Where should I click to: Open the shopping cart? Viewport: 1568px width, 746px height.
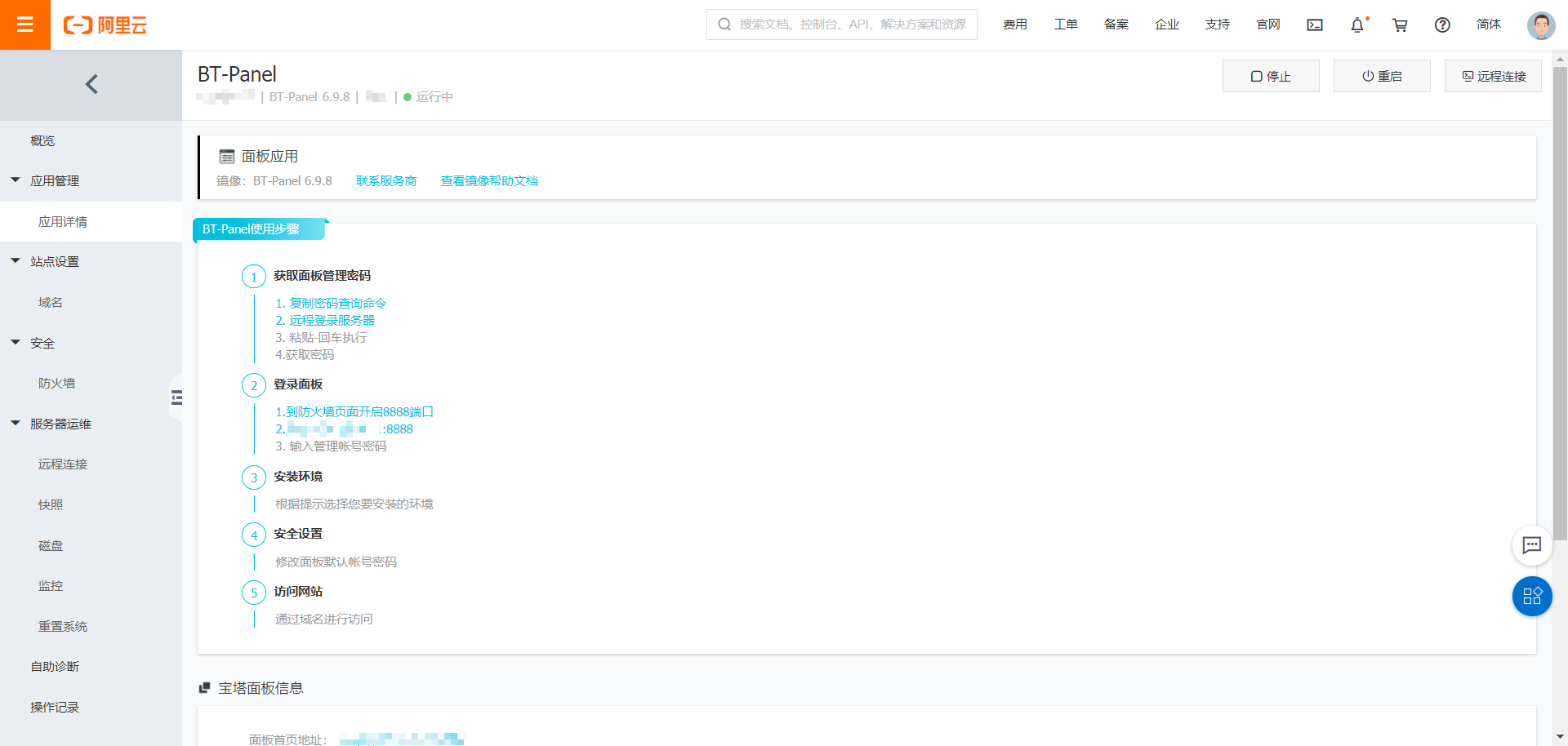pyautogui.click(x=1400, y=25)
